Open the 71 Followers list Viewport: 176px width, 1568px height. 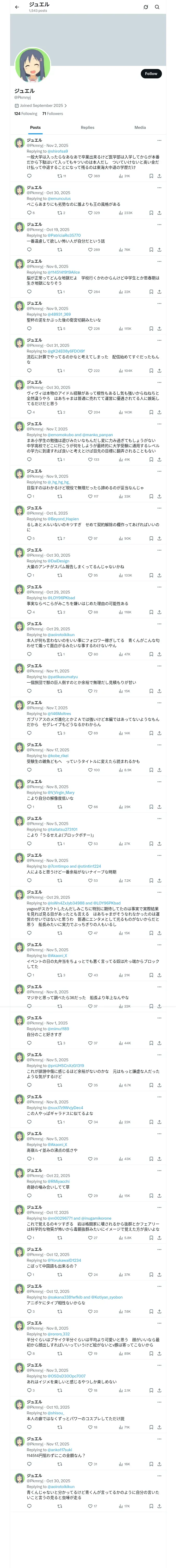point(53,114)
